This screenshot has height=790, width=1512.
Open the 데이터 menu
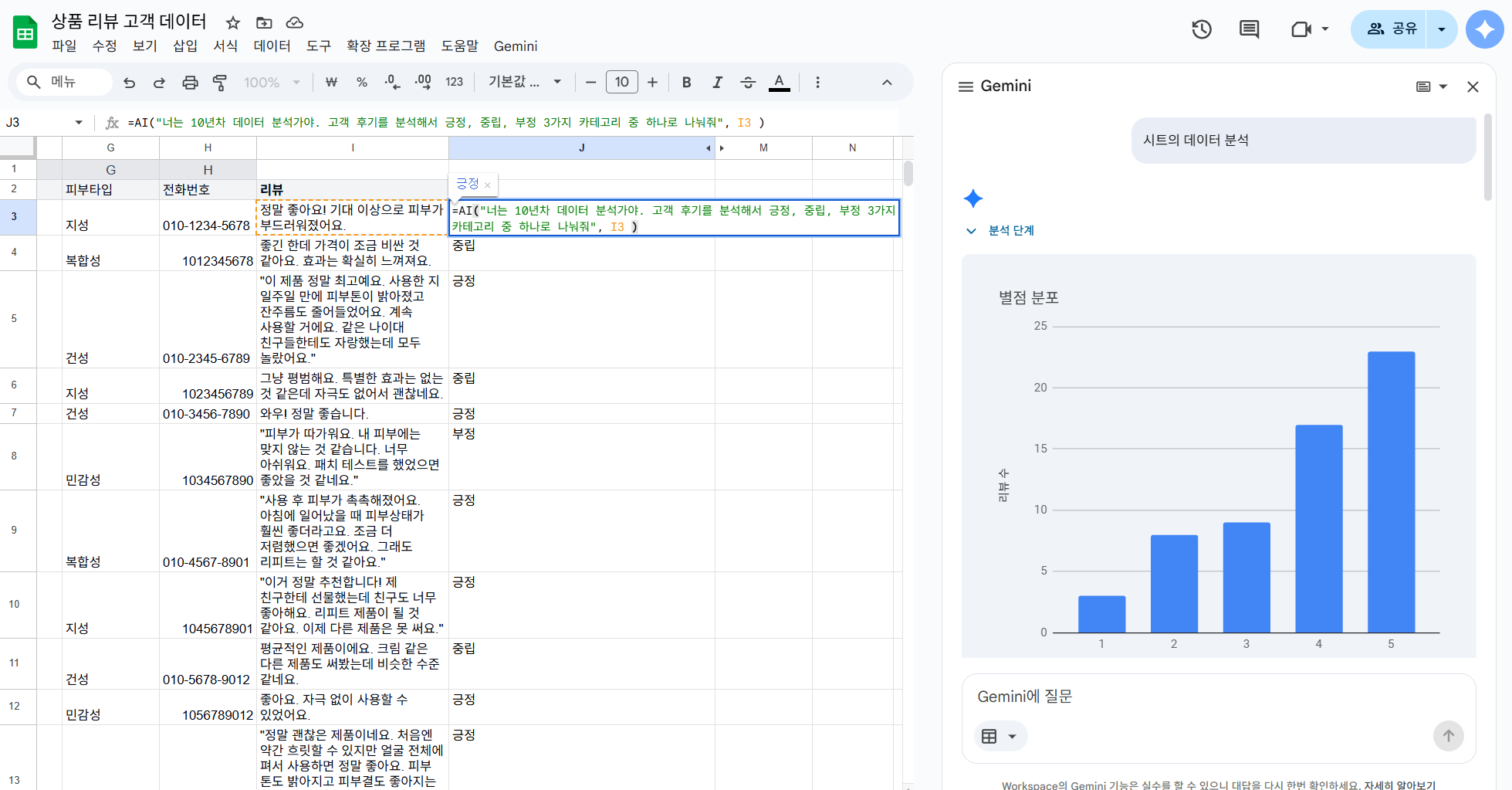tap(272, 46)
